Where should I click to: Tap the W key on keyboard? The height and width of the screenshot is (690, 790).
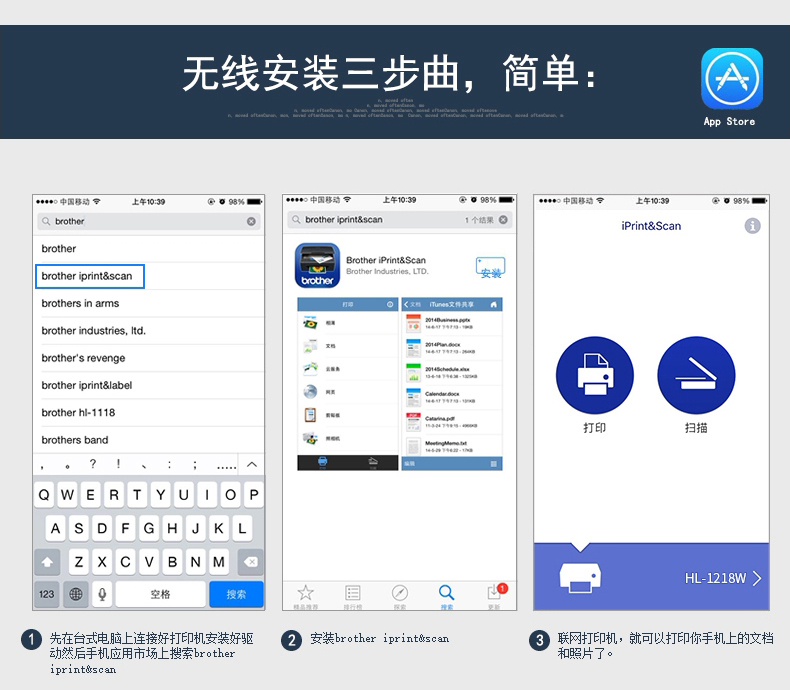(68, 495)
